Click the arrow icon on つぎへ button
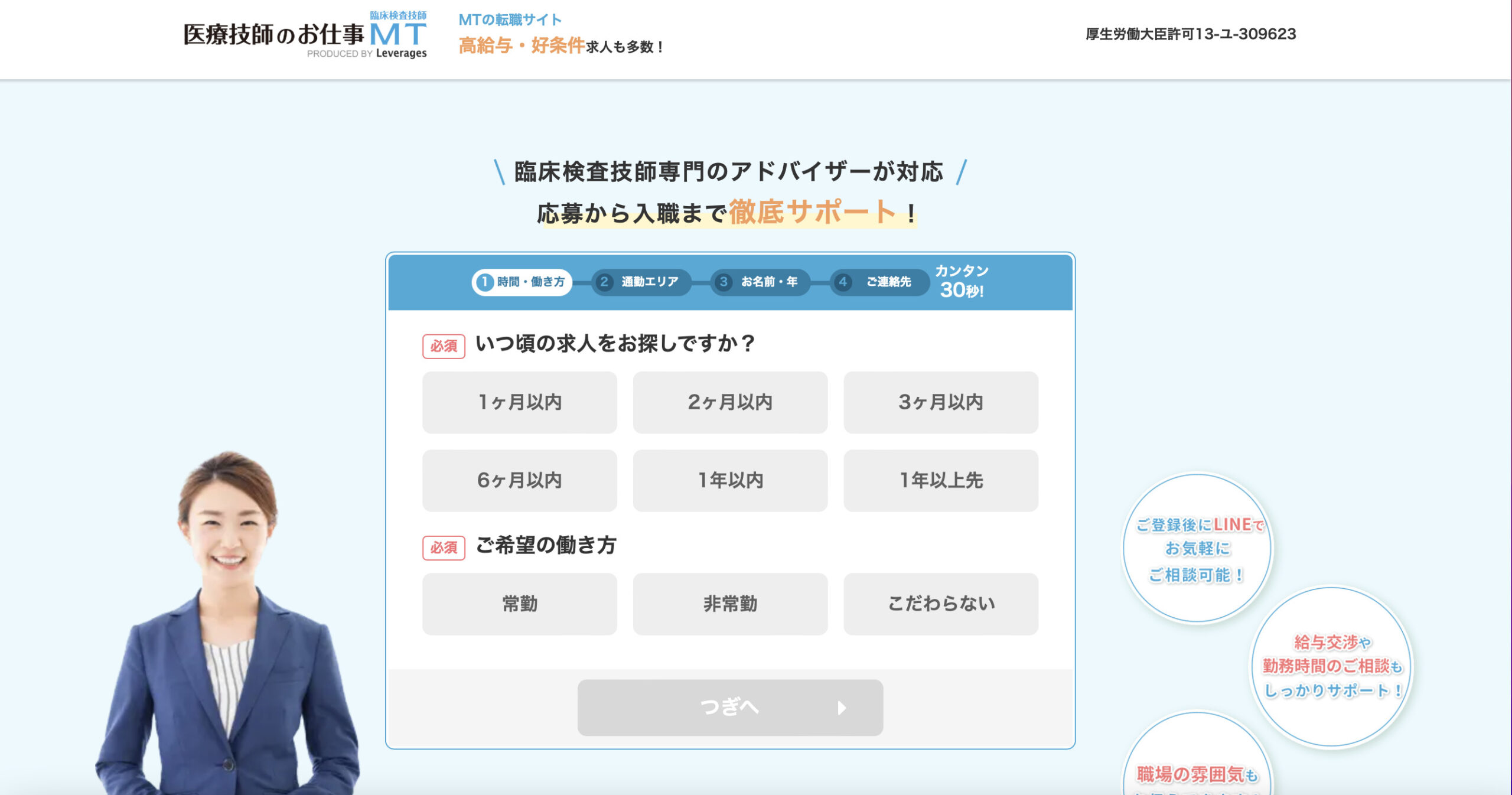The width and height of the screenshot is (1512, 795). (x=842, y=708)
